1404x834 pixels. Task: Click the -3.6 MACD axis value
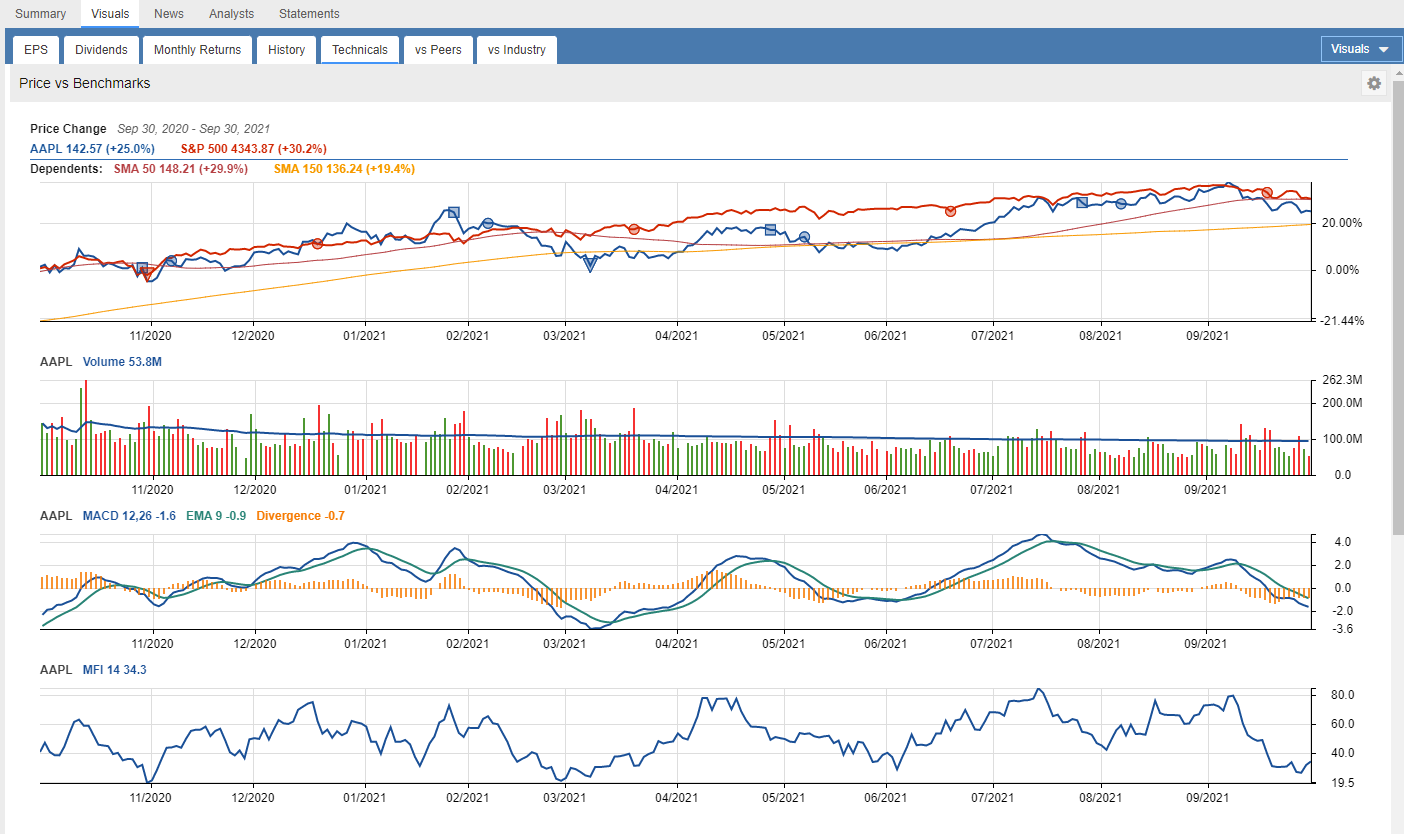pyautogui.click(x=1342, y=629)
